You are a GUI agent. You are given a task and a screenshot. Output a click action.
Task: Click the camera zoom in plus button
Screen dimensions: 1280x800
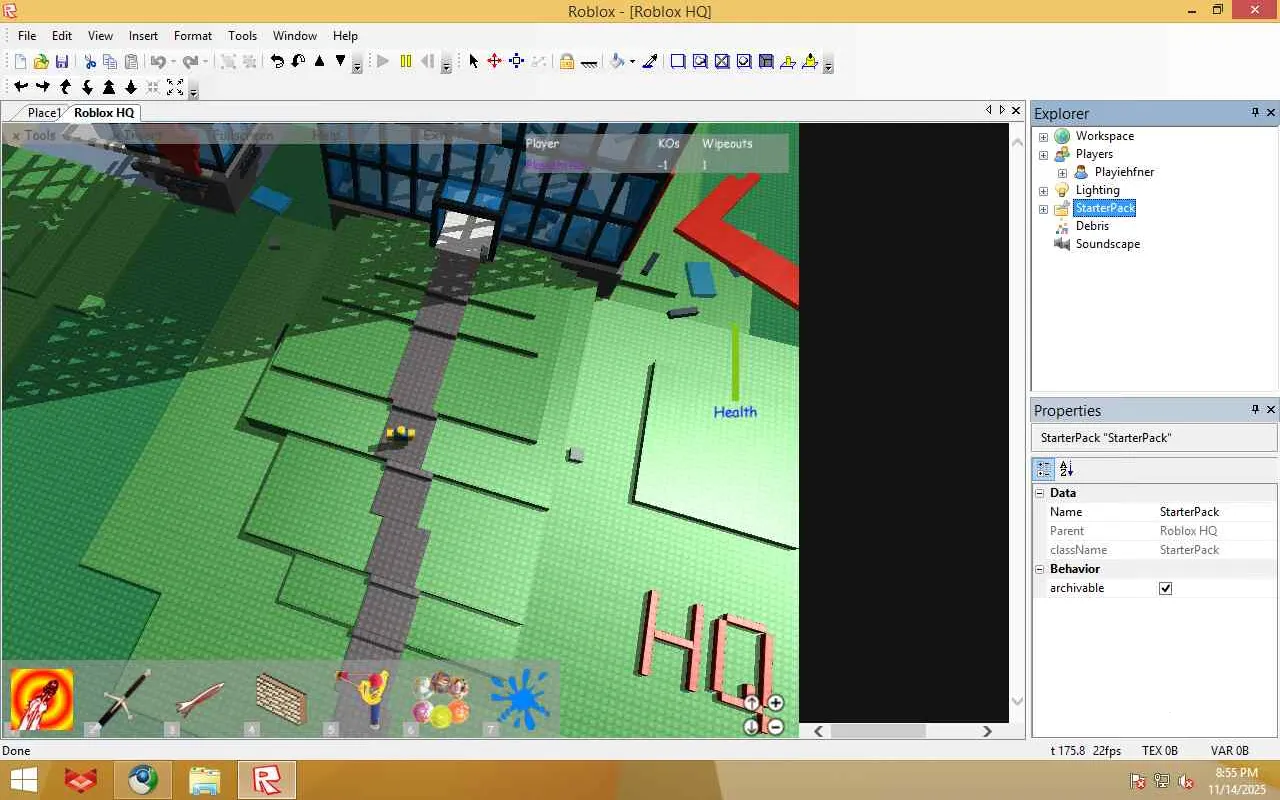point(775,703)
